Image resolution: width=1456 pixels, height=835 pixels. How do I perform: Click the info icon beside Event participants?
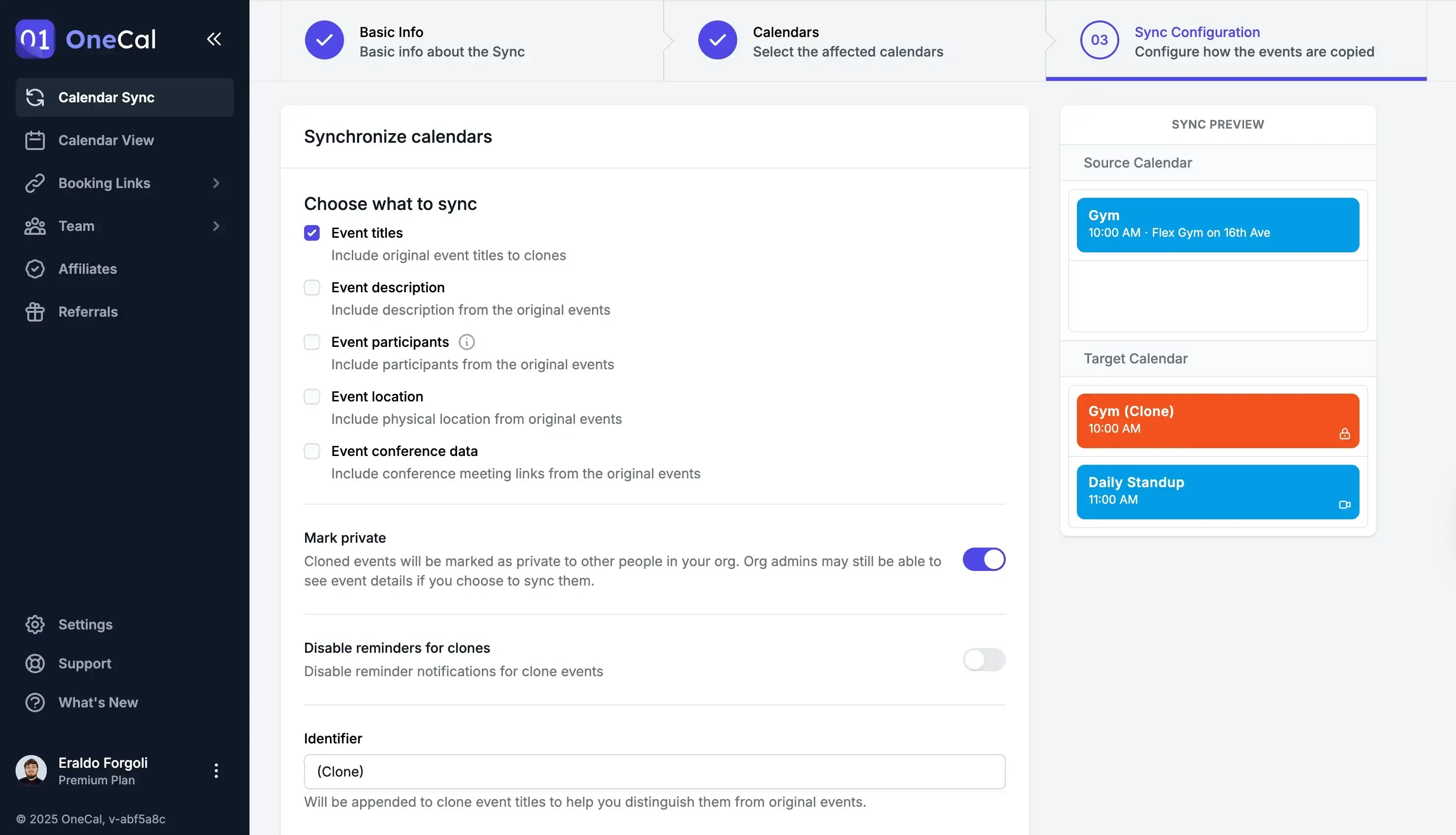(466, 342)
